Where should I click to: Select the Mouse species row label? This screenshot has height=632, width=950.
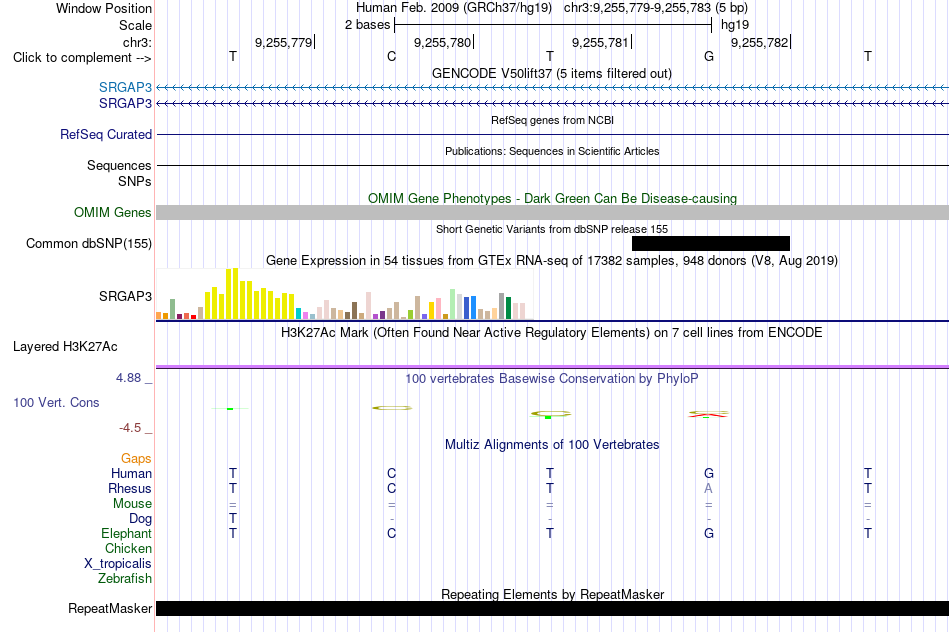coord(132,504)
